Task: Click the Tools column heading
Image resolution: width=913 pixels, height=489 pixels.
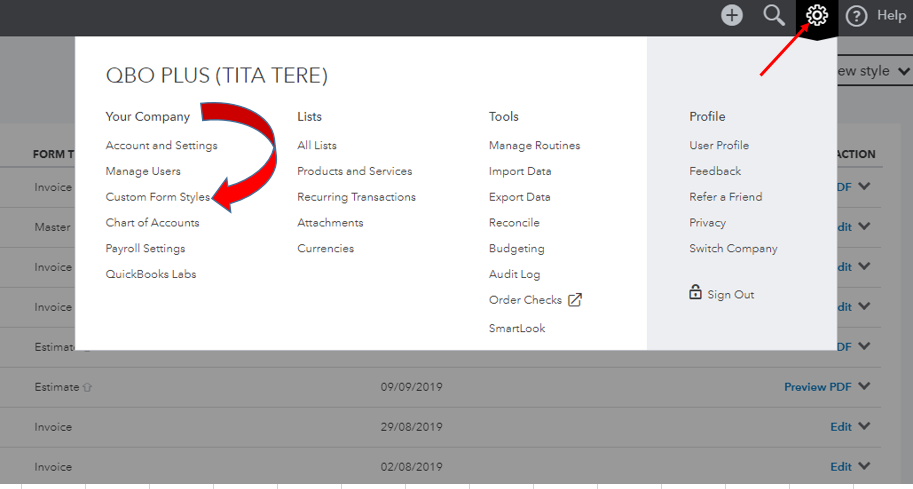Action: point(504,116)
